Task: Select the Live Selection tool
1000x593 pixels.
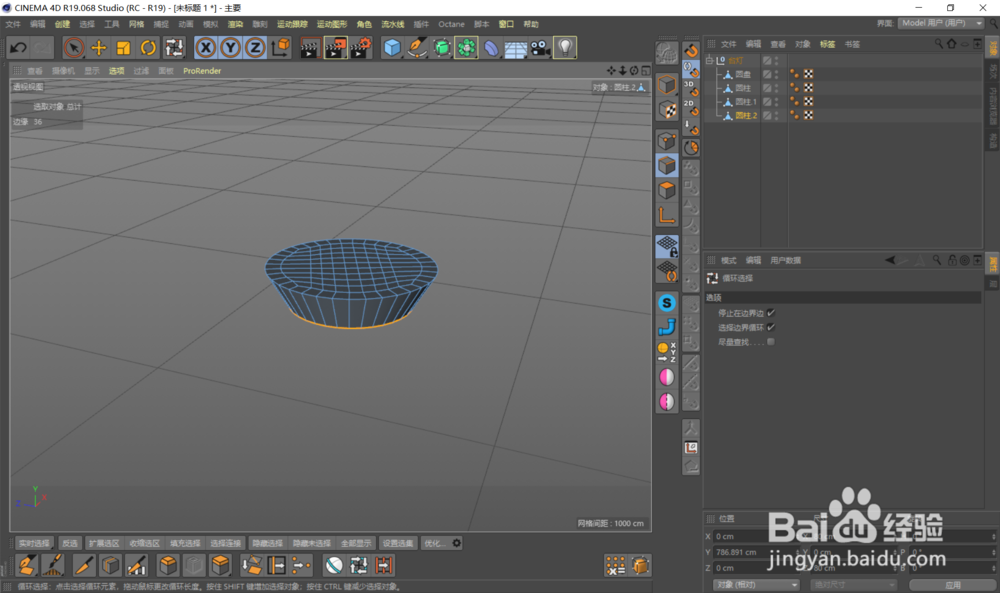Action: point(75,47)
